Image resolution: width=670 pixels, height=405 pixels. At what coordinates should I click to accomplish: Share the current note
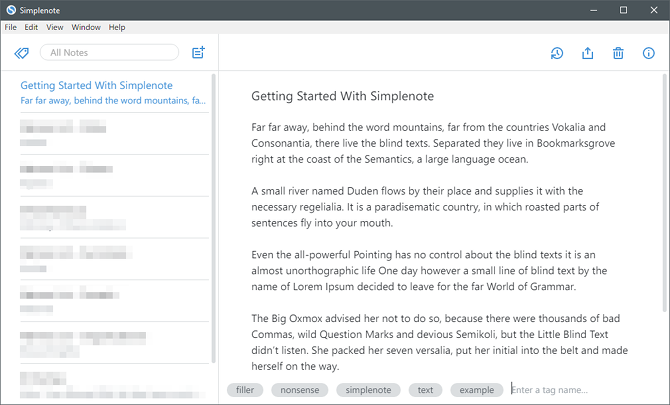coord(588,53)
